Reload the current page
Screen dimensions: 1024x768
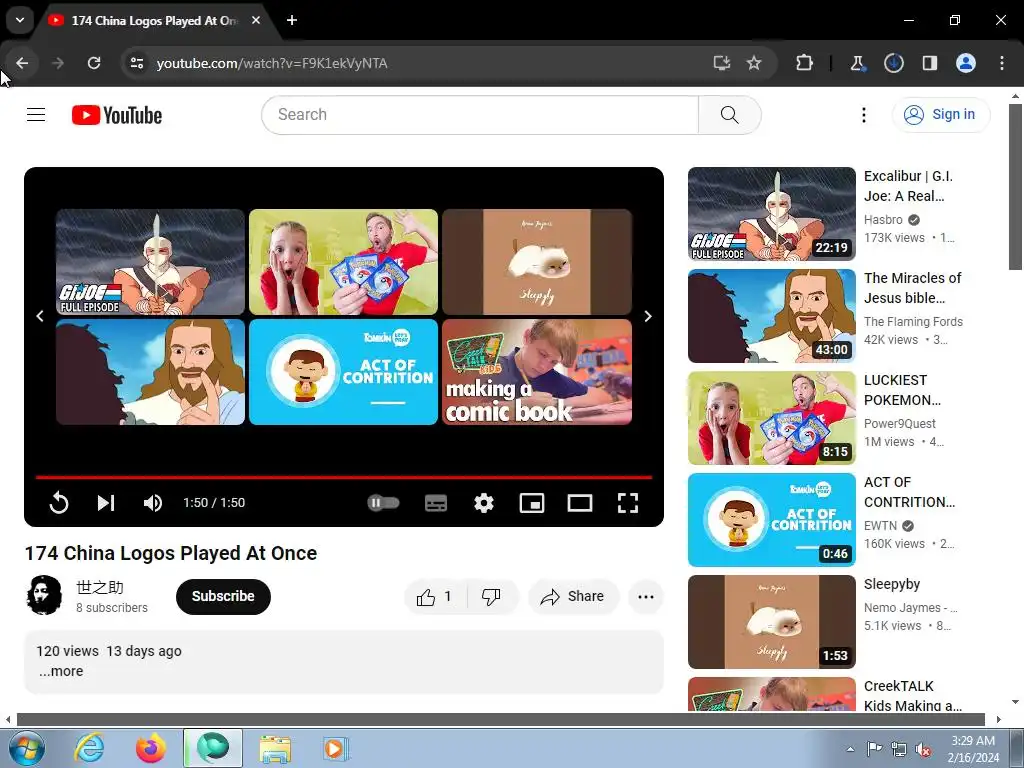tap(94, 63)
